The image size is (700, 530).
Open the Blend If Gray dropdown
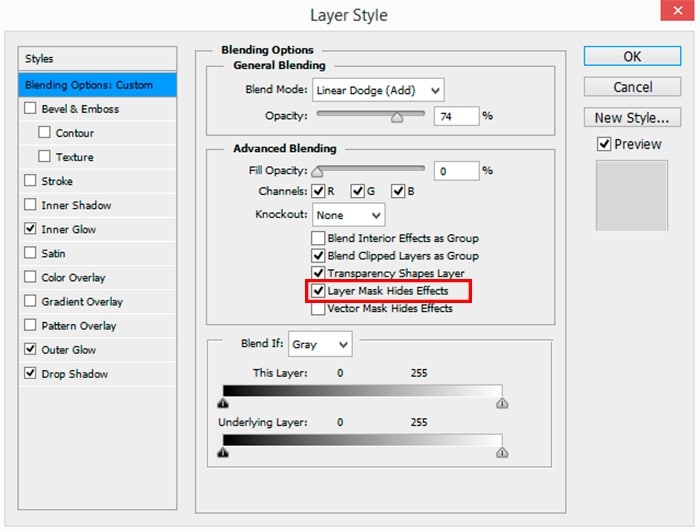point(320,344)
